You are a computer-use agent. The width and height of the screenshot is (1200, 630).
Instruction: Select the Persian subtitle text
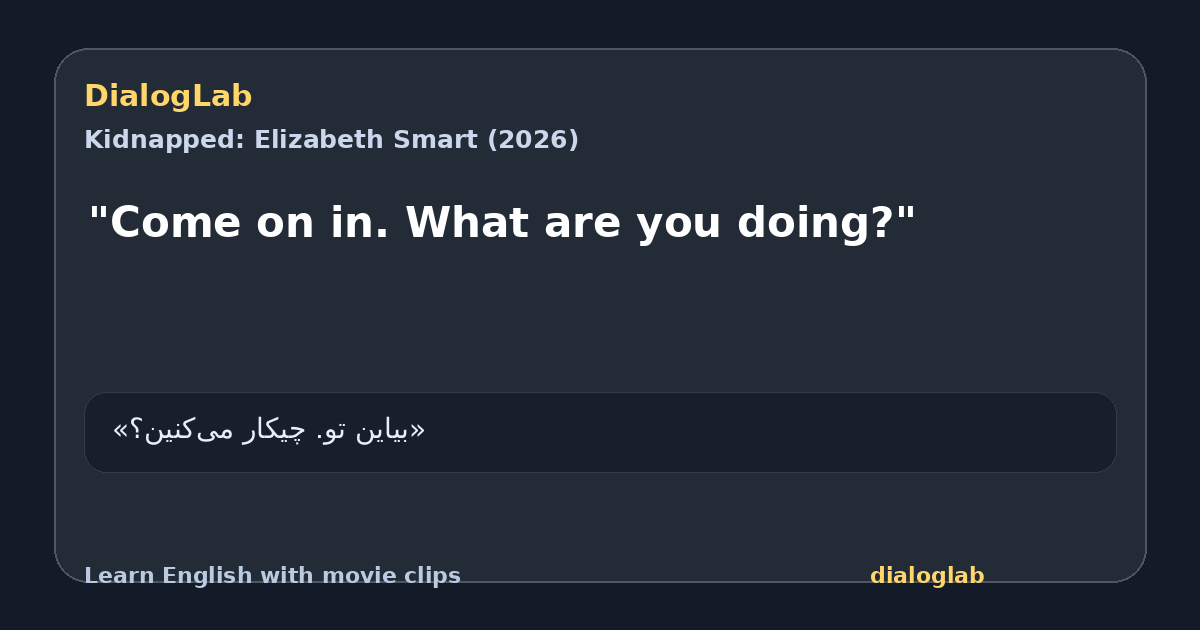(269, 430)
